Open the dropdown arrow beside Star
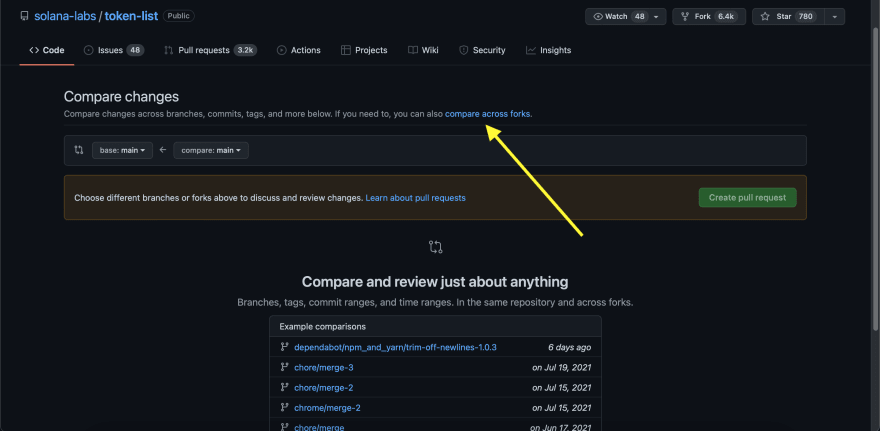The width and height of the screenshot is (880, 431). pyautogui.click(x=835, y=17)
